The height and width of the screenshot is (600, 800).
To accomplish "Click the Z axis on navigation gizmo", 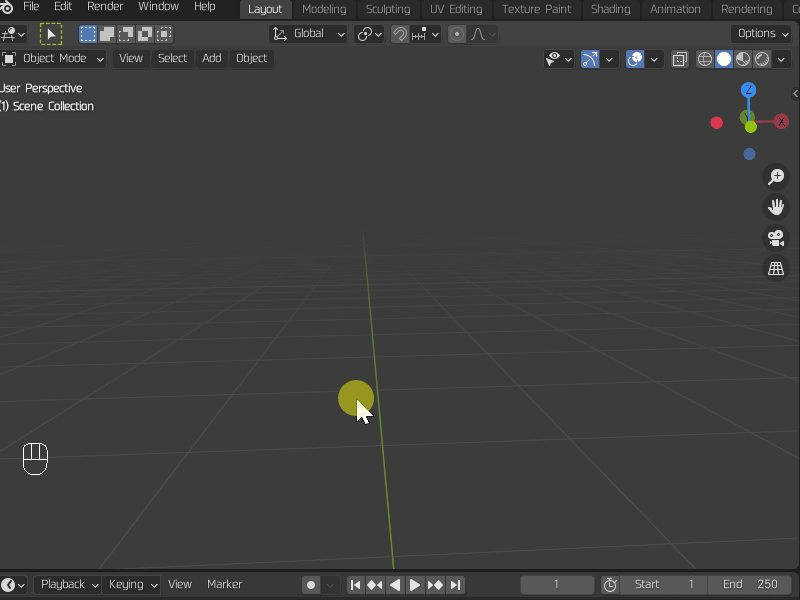I will pos(748,90).
